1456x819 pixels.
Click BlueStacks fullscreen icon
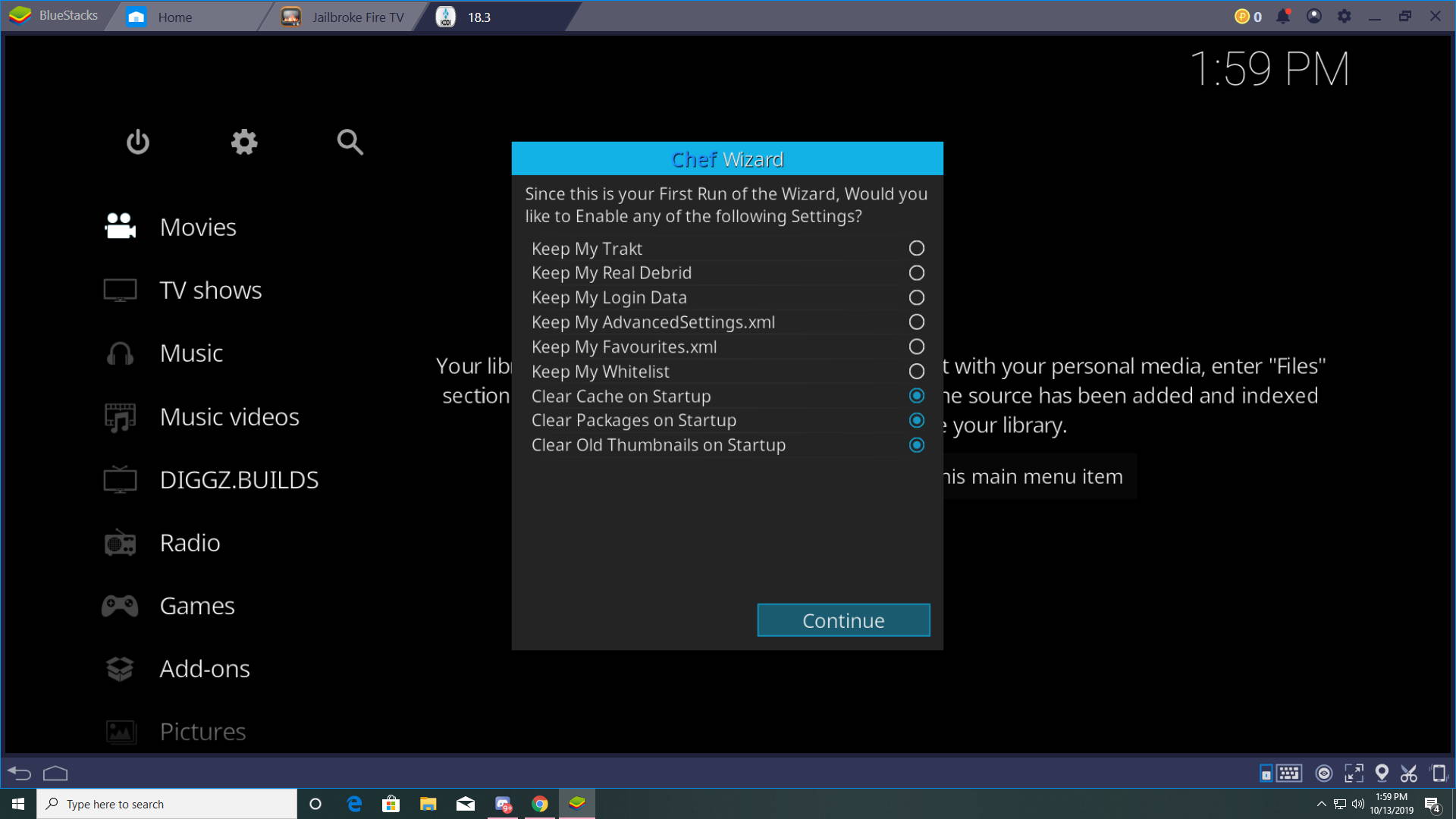1354,773
